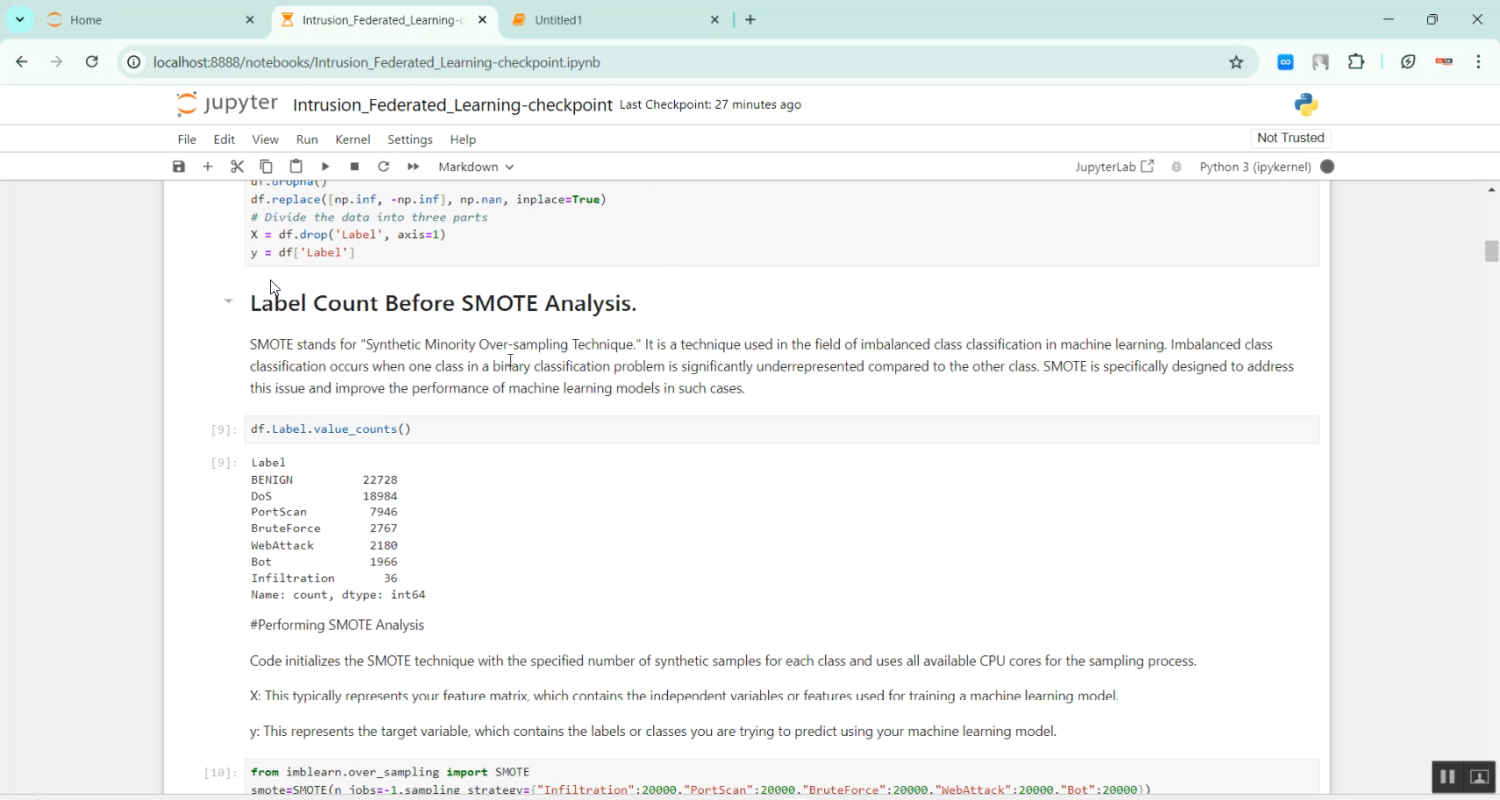This screenshot has width=1500, height=800.
Task: Click the Last Checkpoint timestamp text
Action: (x=710, y=105)
